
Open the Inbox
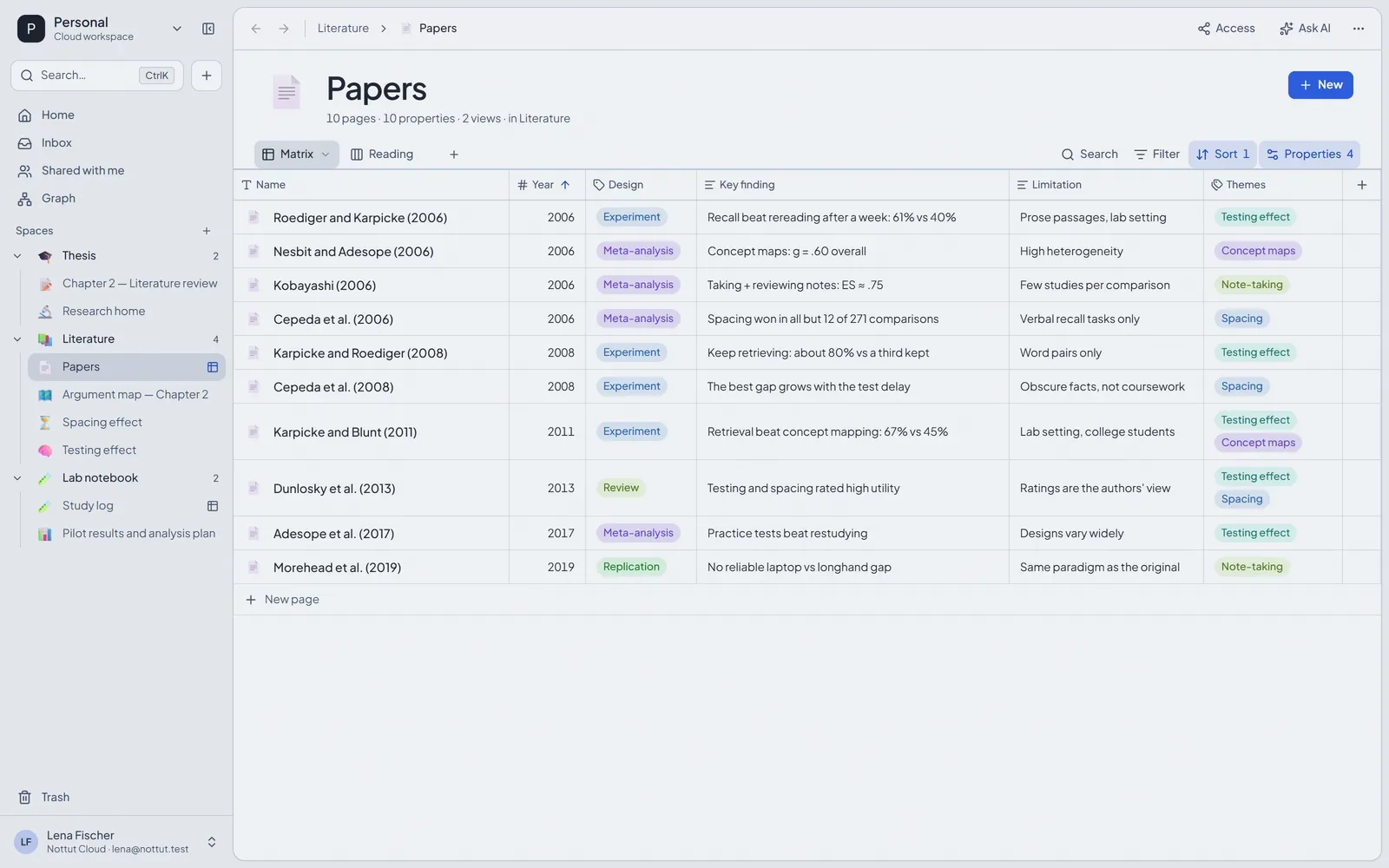(116, 143)
